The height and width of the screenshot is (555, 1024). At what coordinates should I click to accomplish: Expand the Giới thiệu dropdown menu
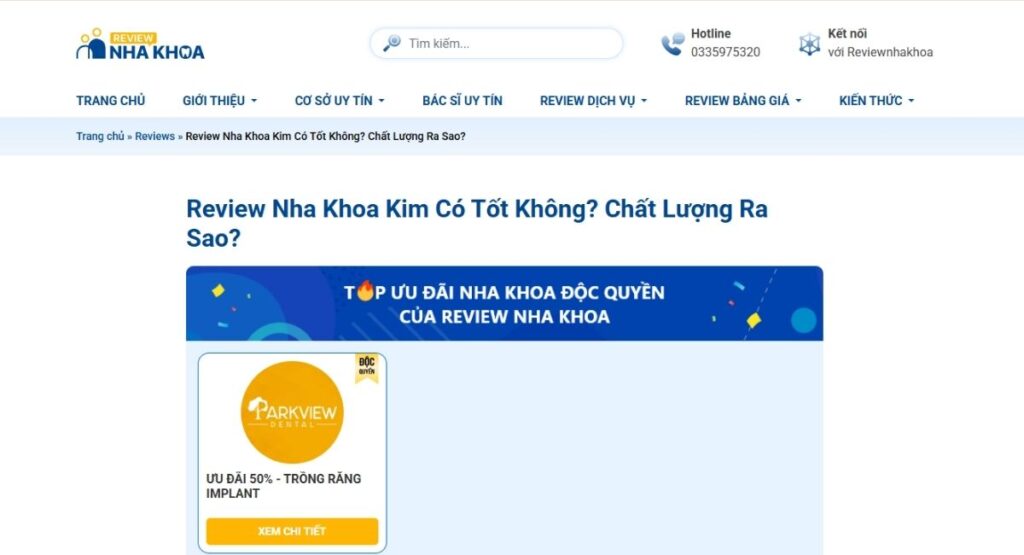[x=219, y=101]
